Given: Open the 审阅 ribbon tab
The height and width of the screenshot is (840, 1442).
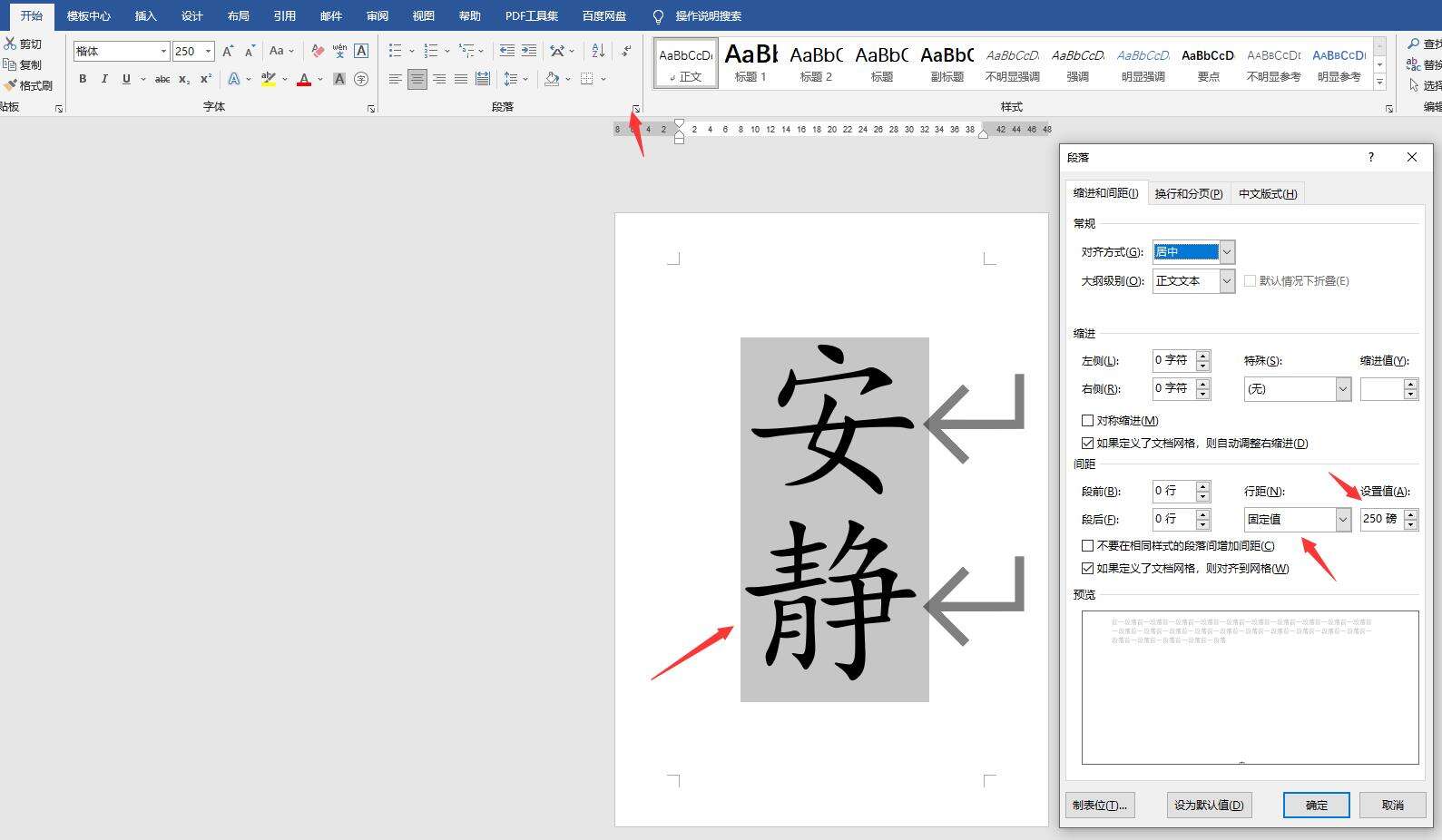Looking at the screenshot, I should pos(378,16).
